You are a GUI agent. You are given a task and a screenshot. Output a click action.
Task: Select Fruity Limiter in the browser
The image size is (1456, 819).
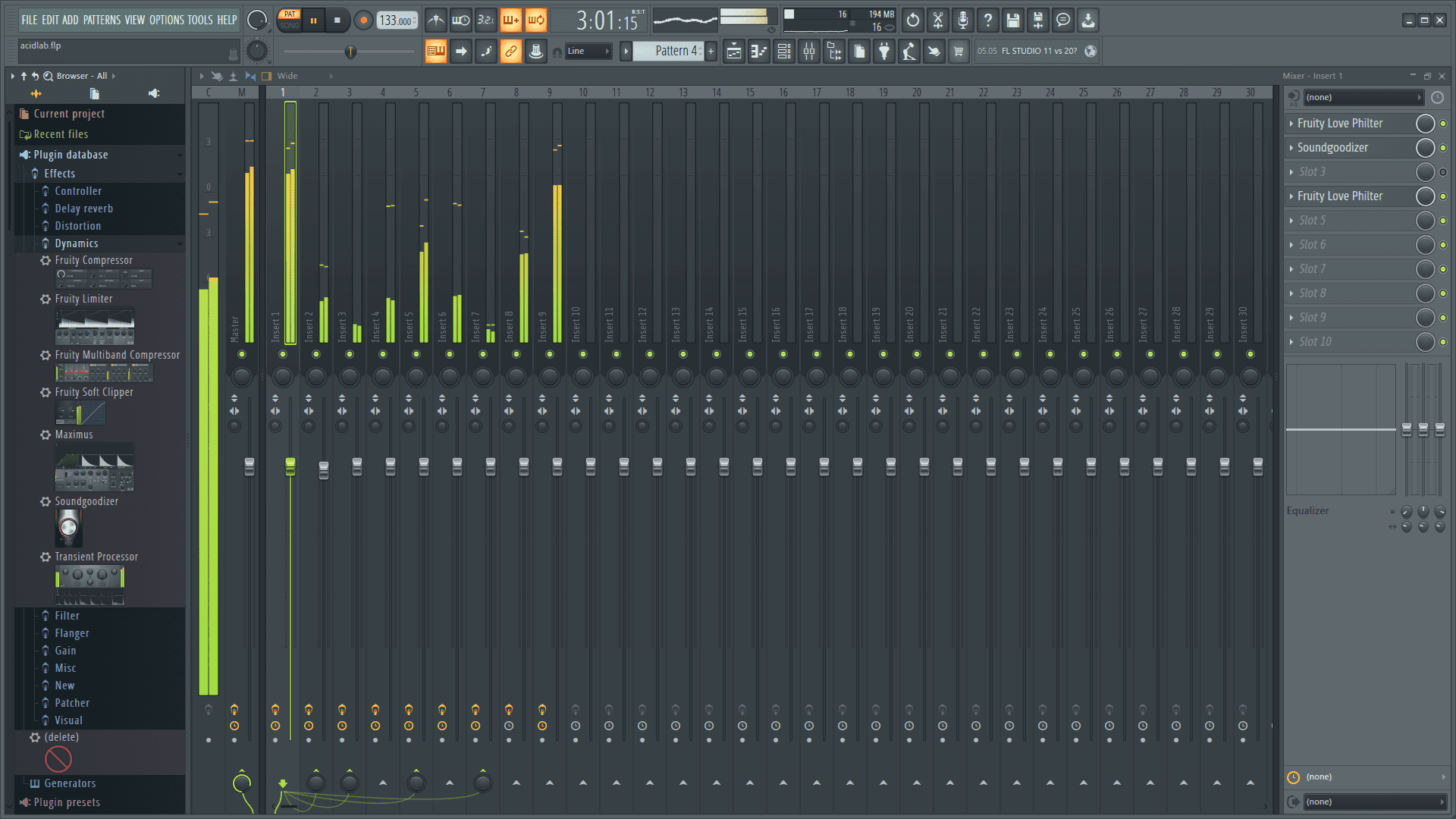83,299
